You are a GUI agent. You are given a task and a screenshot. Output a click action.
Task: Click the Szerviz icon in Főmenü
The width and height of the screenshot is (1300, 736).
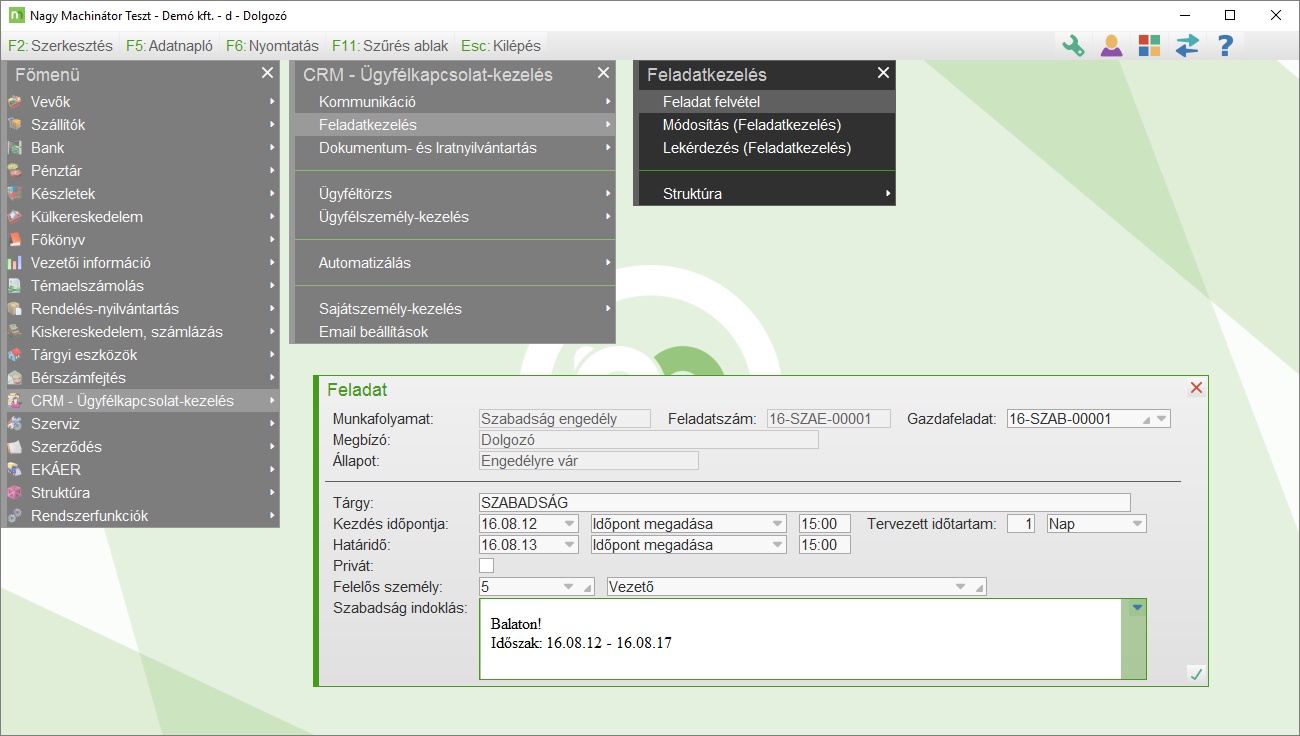tap(15, 424)
